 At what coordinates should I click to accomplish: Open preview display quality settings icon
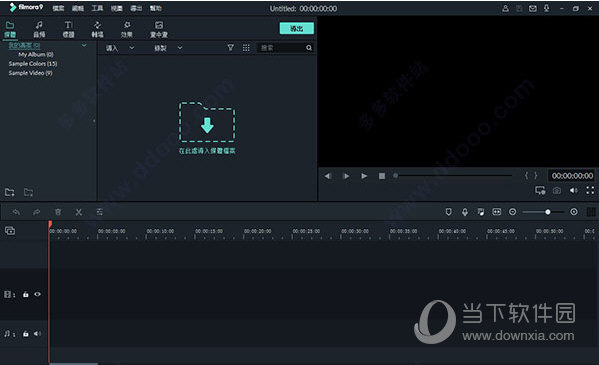tap(540, 190)
